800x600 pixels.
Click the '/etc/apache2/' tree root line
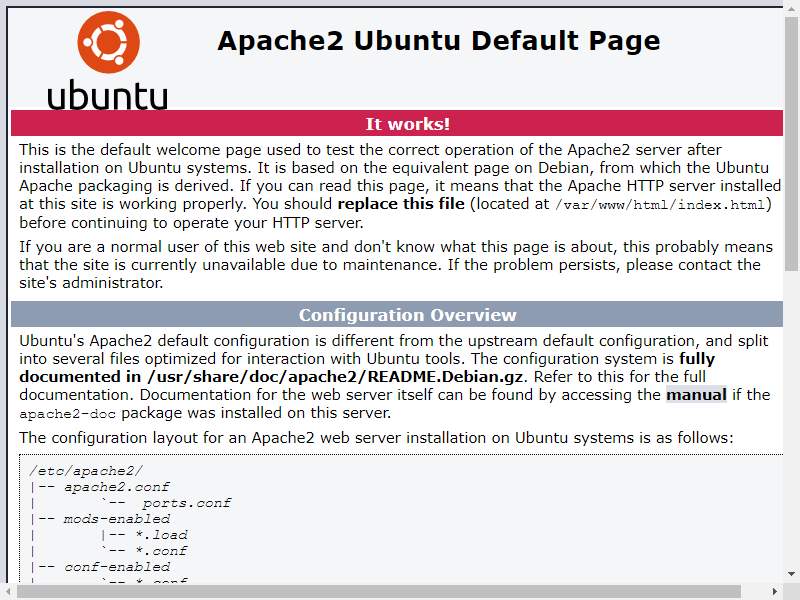click(86, 471)
